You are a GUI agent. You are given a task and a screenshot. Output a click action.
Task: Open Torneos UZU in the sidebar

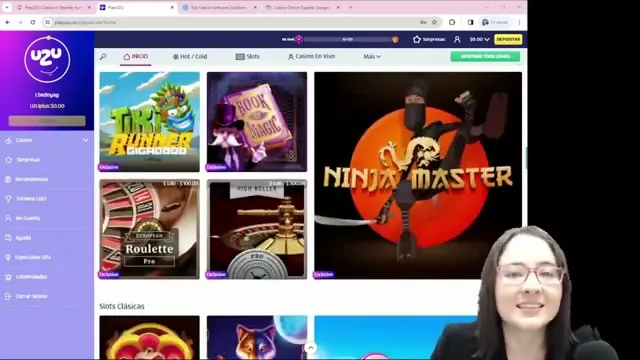click(x=31, y=199)
